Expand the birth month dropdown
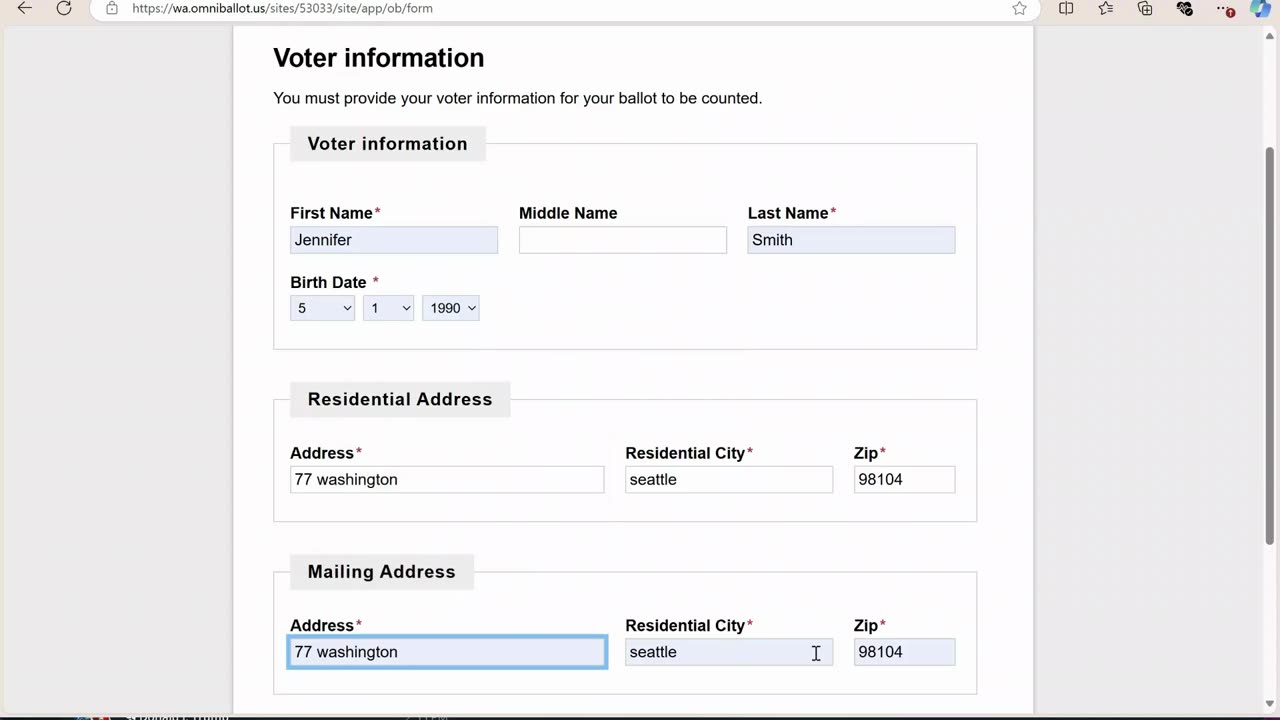The width and height of the screenshot is (1280, 720). [x=322, y=308]
